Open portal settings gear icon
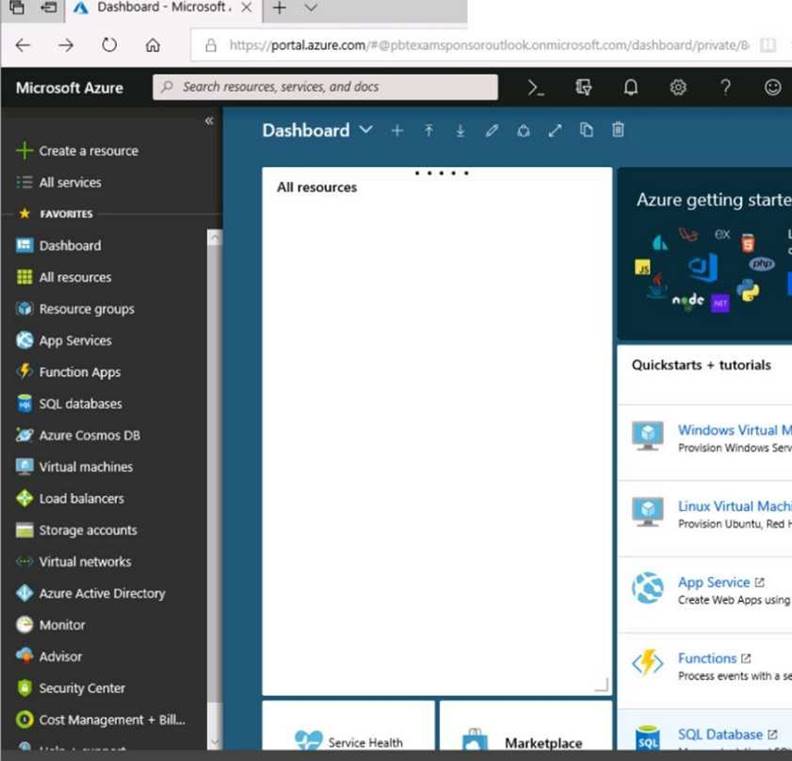This screenshot has width=792, height=761. pyautogui.click(x=678, y=88)
